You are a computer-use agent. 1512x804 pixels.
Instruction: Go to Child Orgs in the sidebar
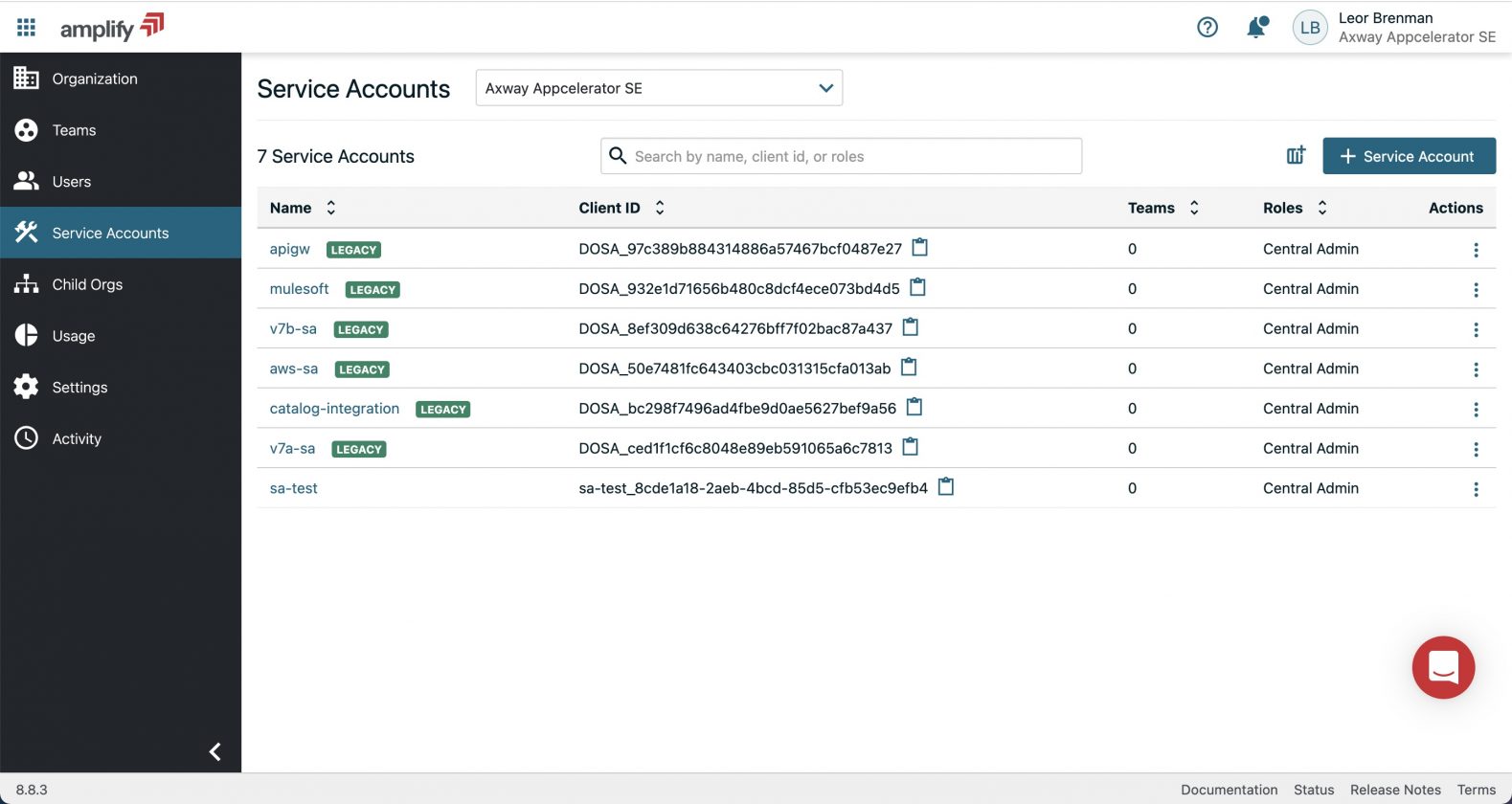(87, 284)
